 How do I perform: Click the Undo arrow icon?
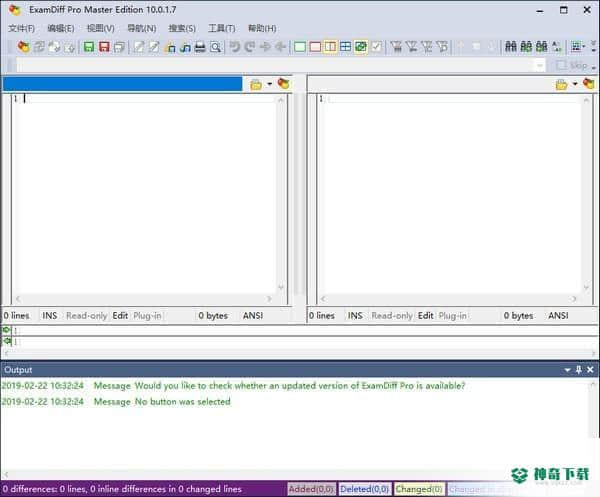coord(234,47)
